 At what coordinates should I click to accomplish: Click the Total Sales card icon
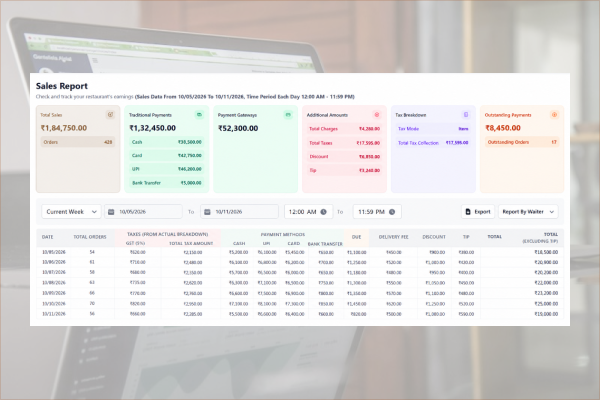click(110, 114)
